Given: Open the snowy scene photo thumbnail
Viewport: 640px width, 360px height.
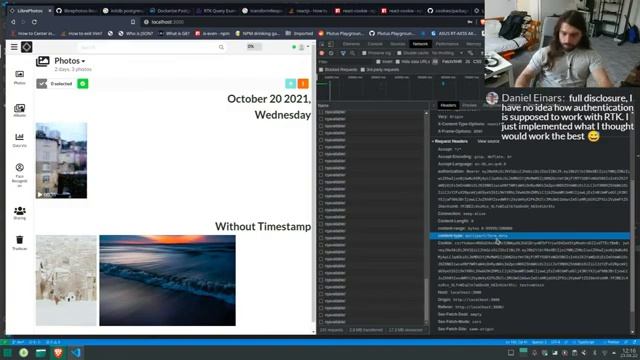Looking at the screenshot, I should click(x=66, y=280).
